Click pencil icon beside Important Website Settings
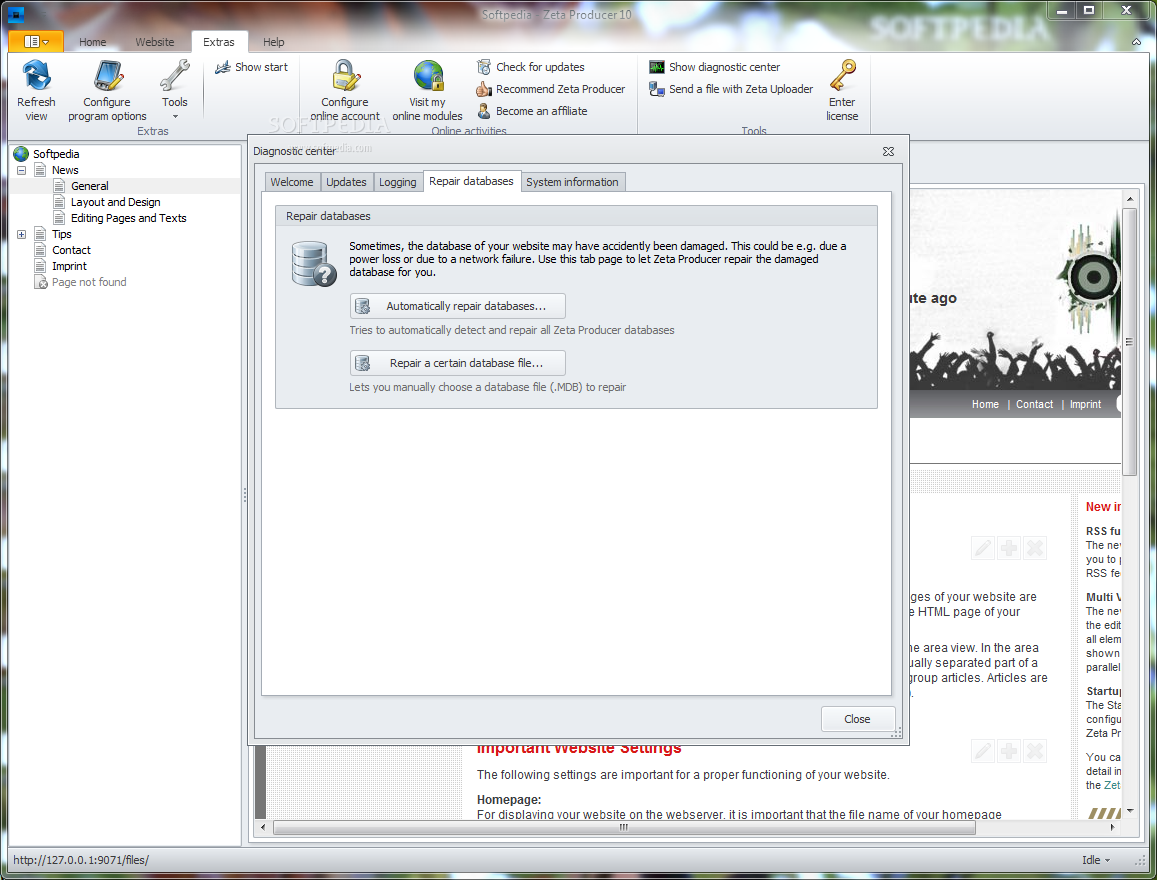1157x880 pixels. coord(983,751)
